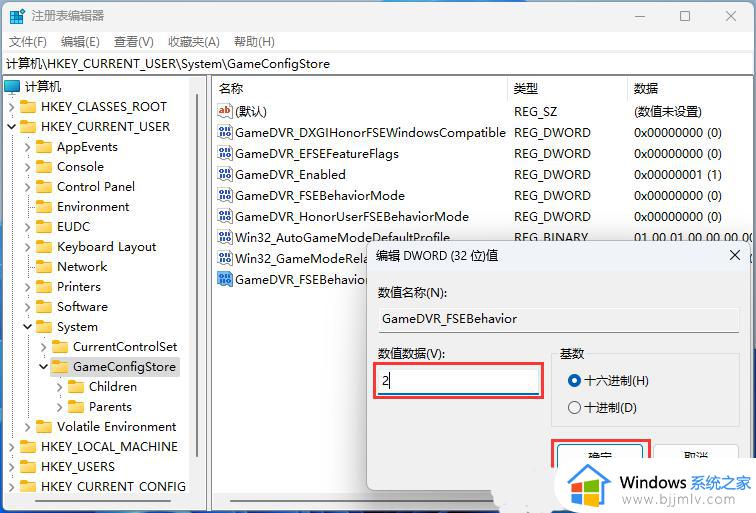Screen dimensions: 756x513
Task: Select Control Panel in the tree
Action: 96,187
